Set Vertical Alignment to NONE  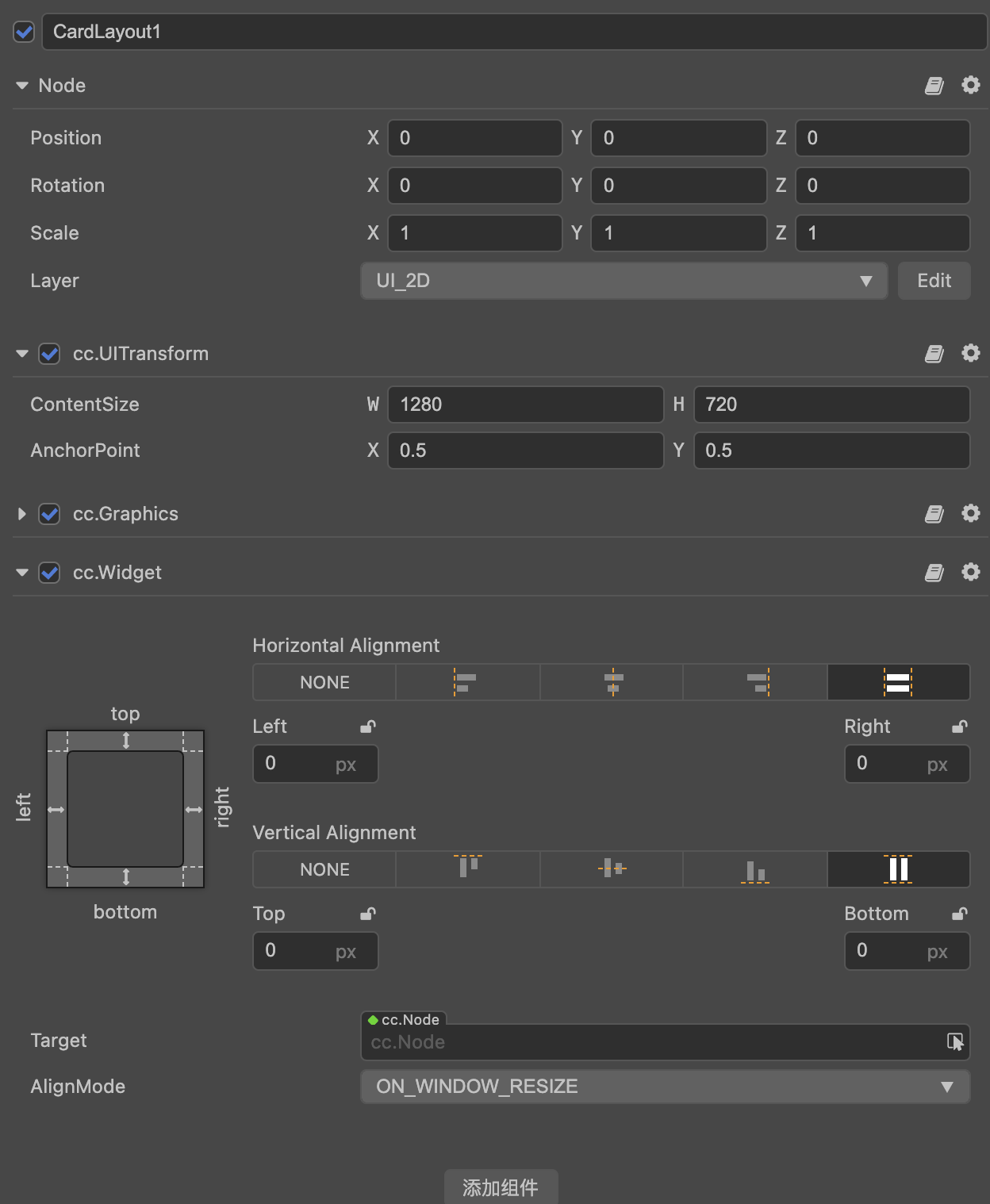(324, 869)
